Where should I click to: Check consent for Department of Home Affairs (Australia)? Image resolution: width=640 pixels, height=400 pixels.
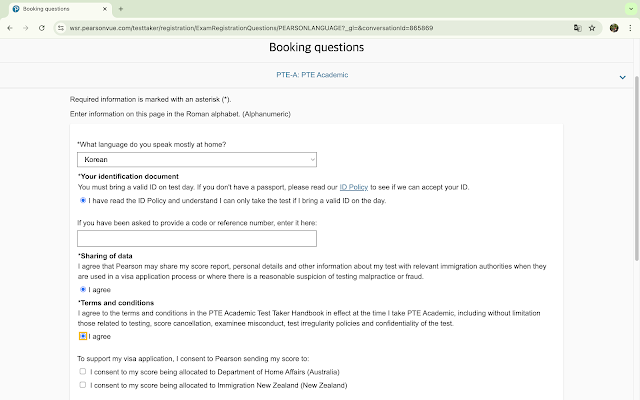(x=82, y=371)
